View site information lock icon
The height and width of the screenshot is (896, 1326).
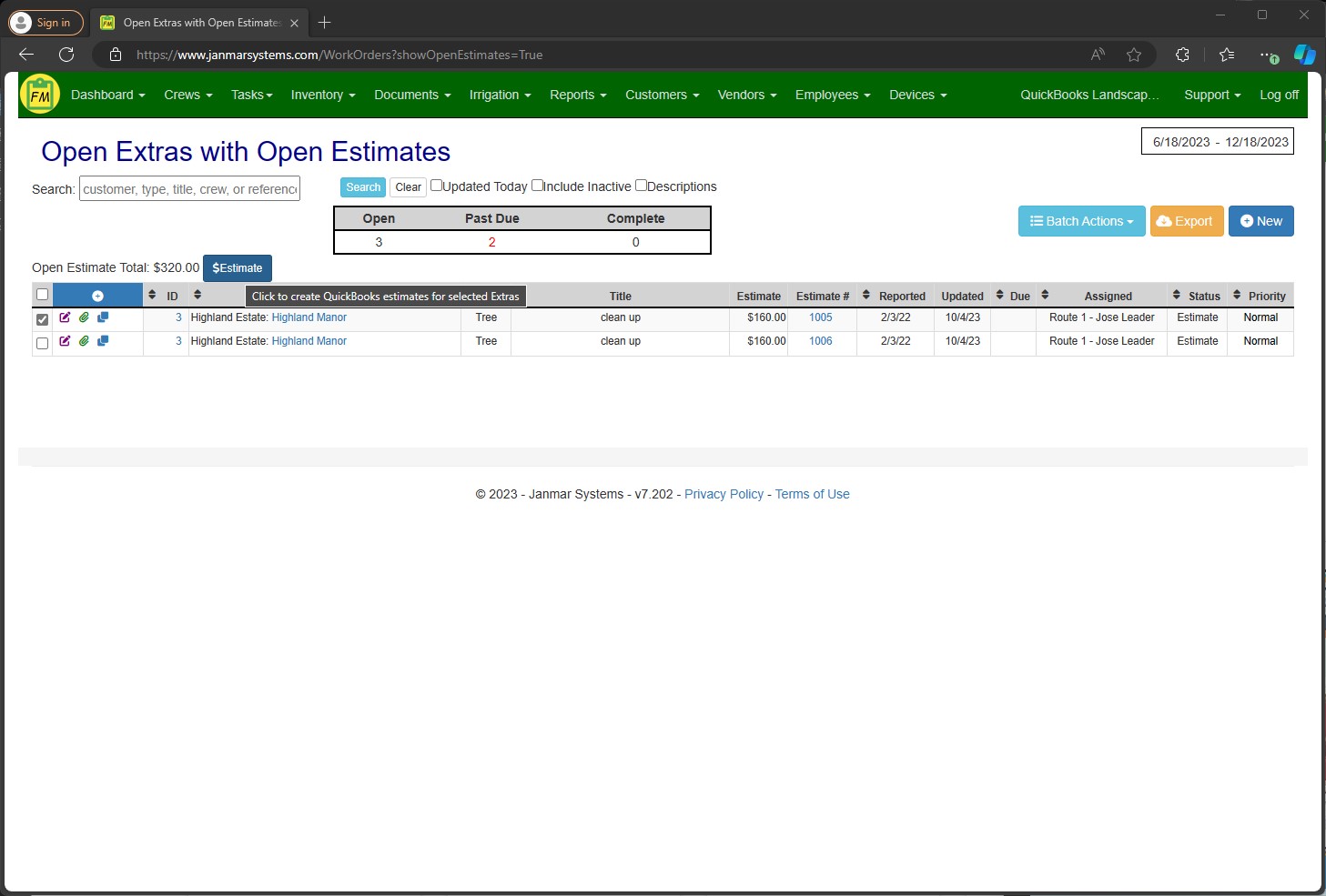pos(116,55)
